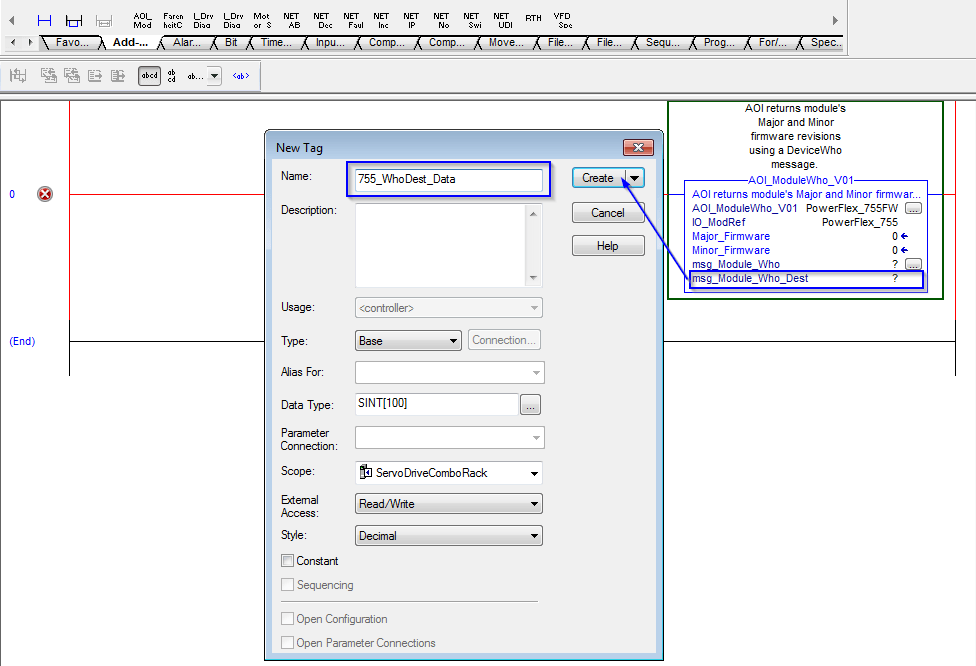Select the msg_Module_Who_Dest parameter row

(807, 279)
